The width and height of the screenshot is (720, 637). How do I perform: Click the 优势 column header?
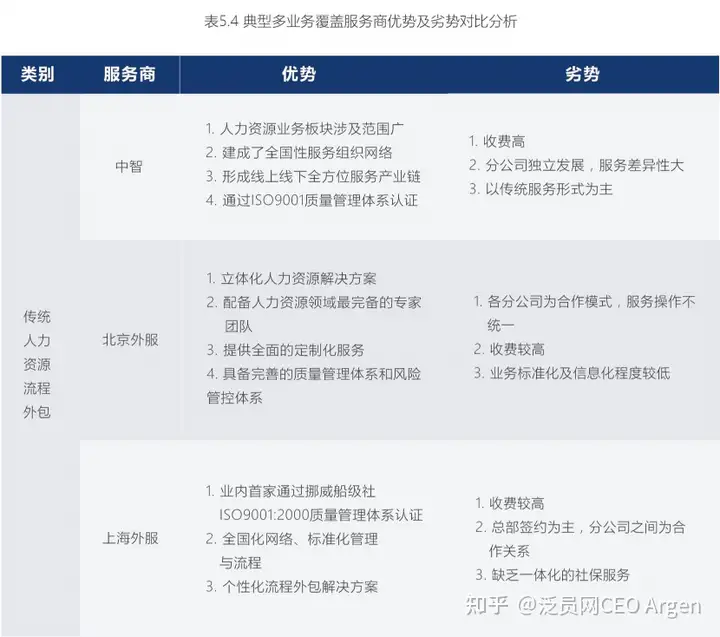coord(299,74)
